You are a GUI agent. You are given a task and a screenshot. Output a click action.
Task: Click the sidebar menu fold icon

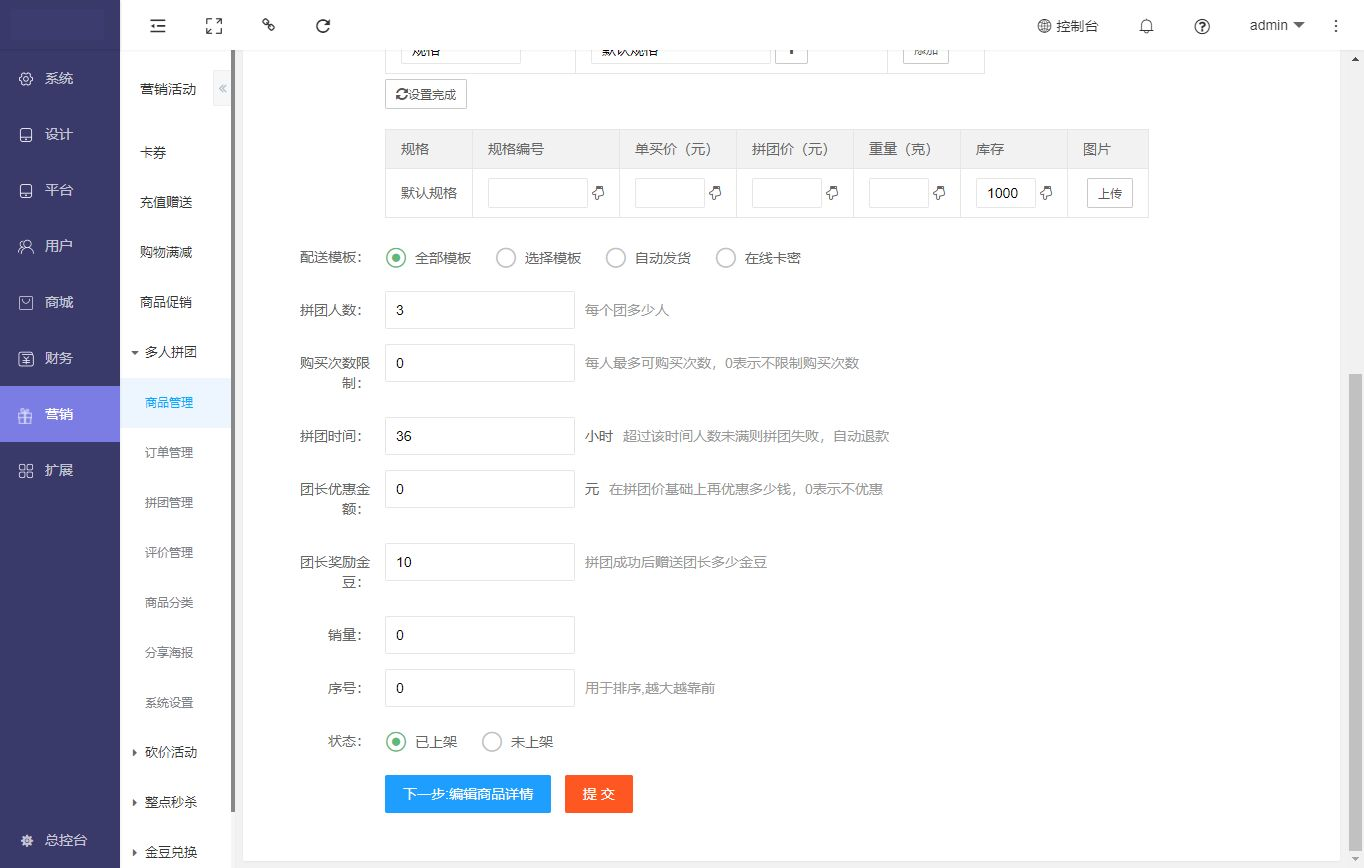point(158,26)
